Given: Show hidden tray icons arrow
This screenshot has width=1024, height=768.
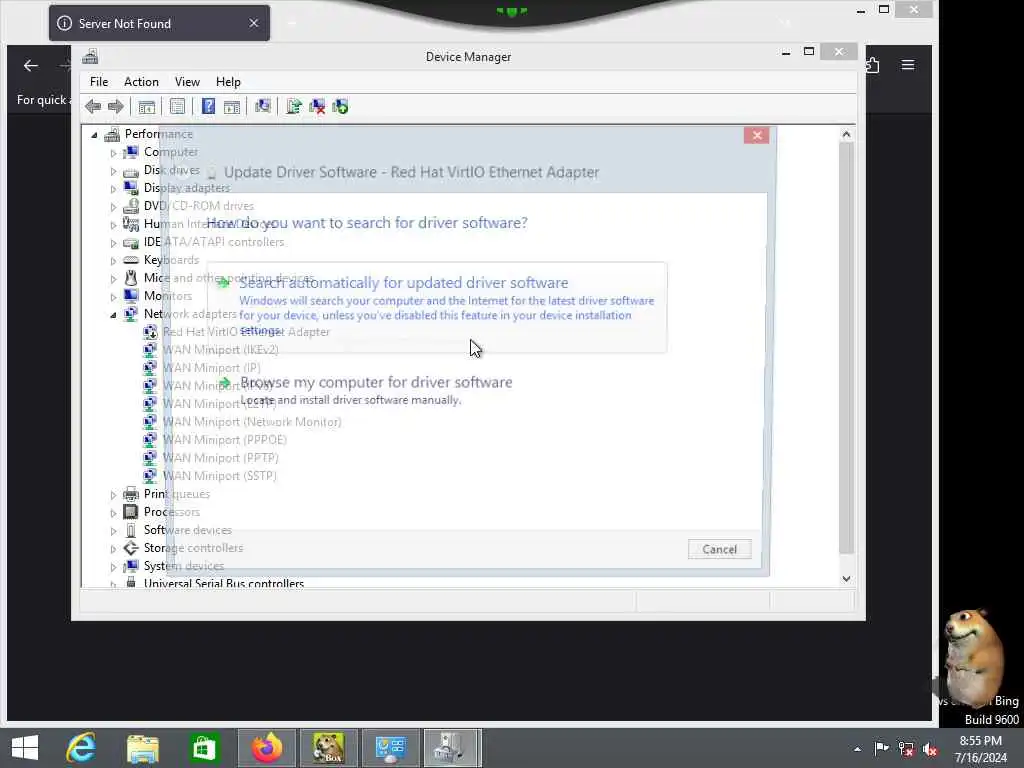Looking at the screenshot, I should 857,749.
